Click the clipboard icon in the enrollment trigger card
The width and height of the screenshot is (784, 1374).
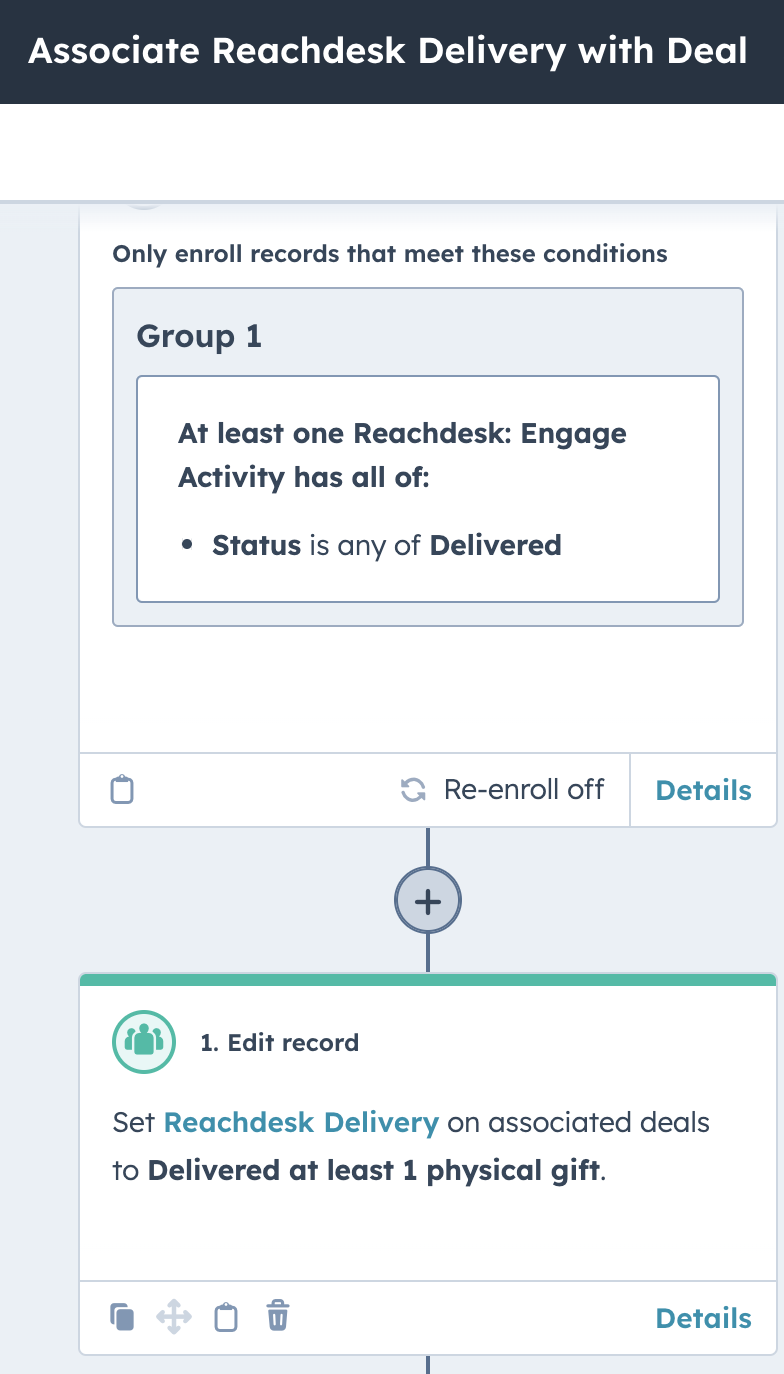point(121,790)
